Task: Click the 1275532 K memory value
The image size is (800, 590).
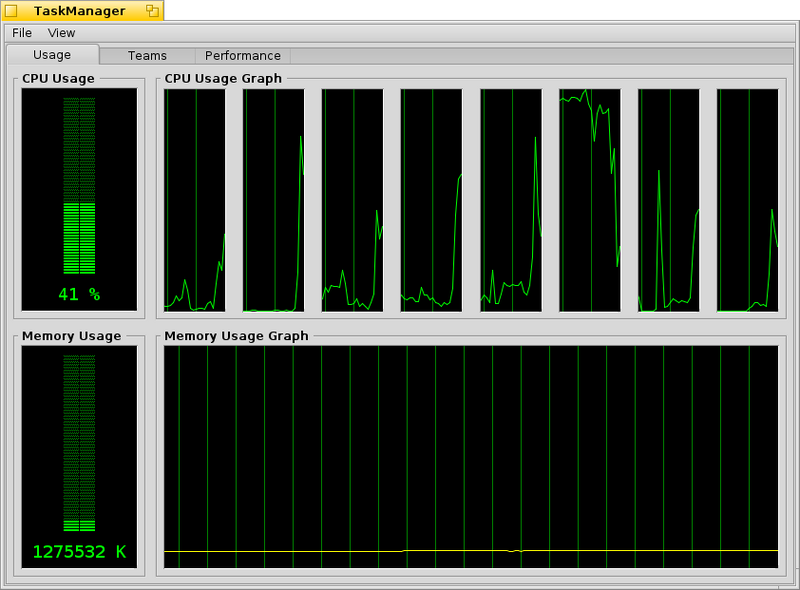Action: point(79,552)
